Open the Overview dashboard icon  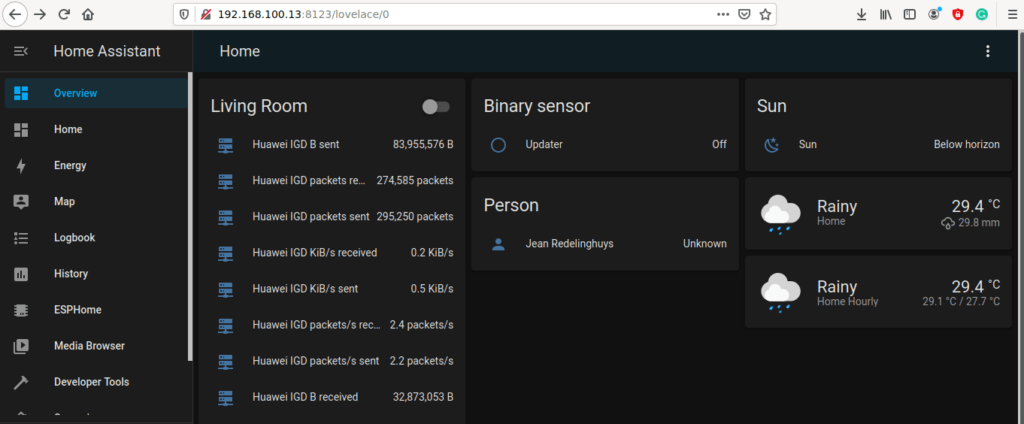21,93
